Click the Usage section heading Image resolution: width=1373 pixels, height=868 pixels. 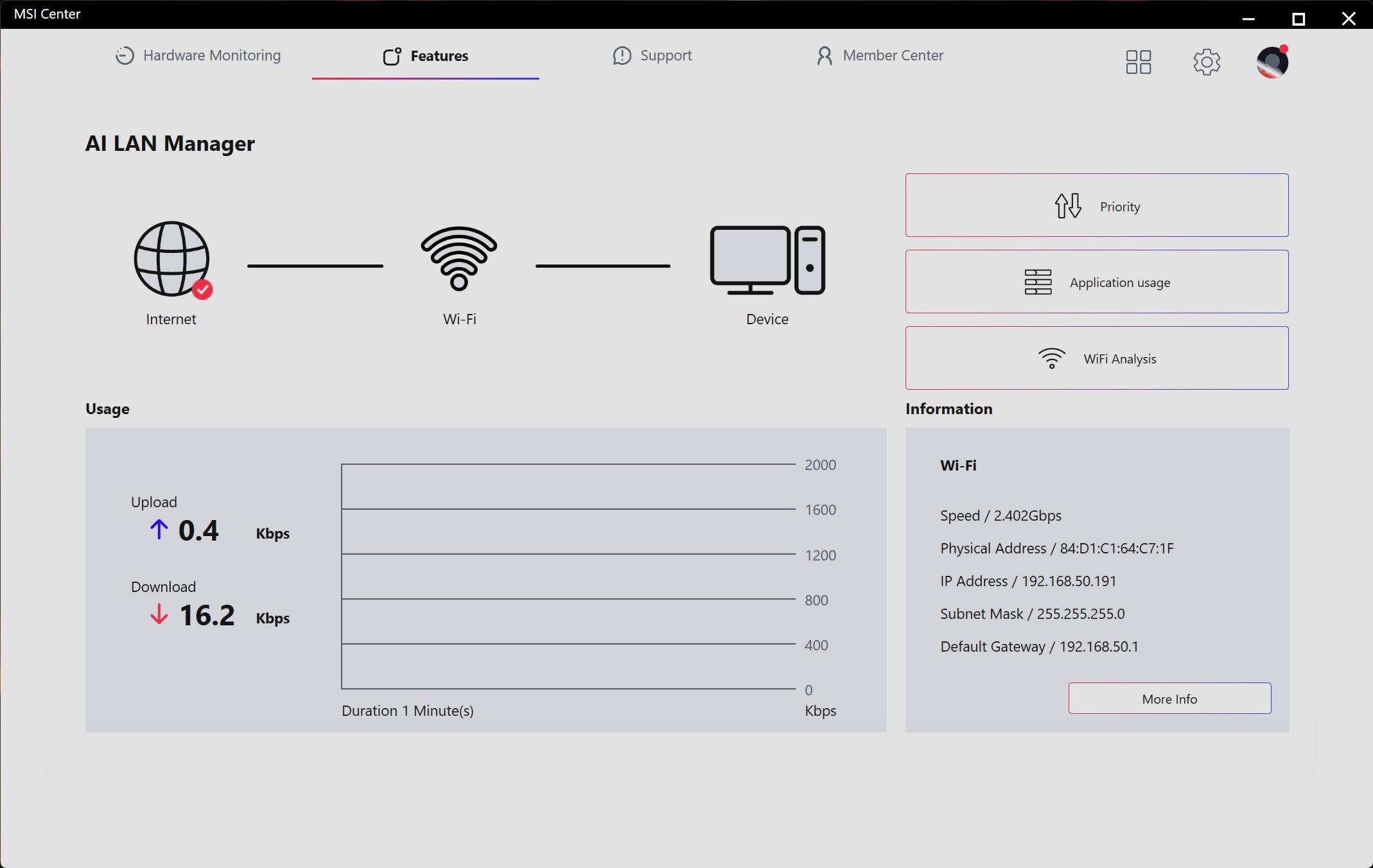[x=107, y=409]
